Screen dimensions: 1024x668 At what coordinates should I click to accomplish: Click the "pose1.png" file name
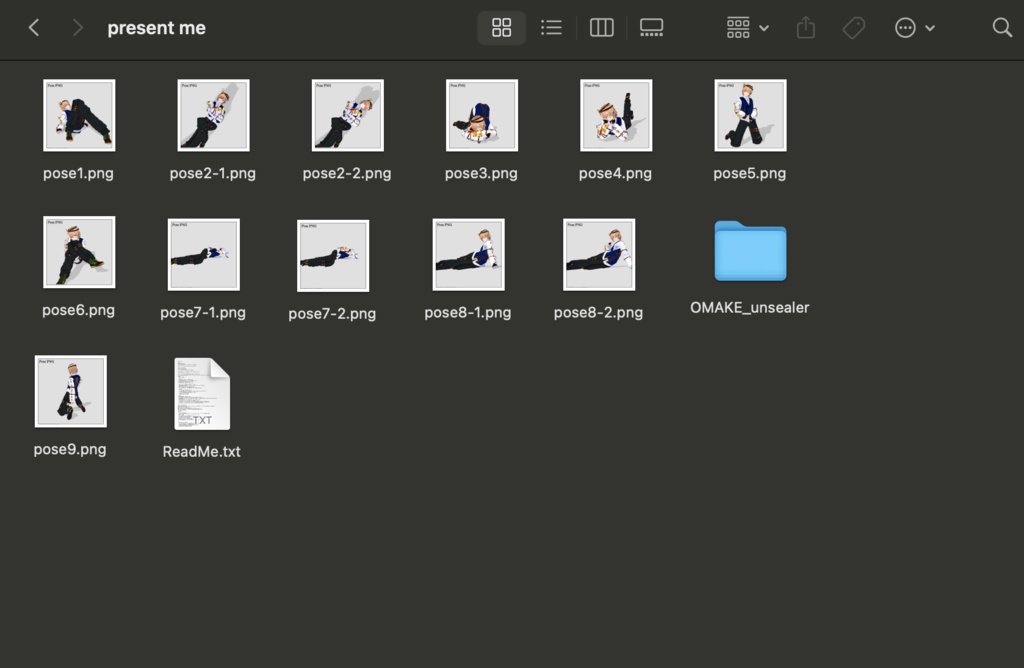click(78, 173)
